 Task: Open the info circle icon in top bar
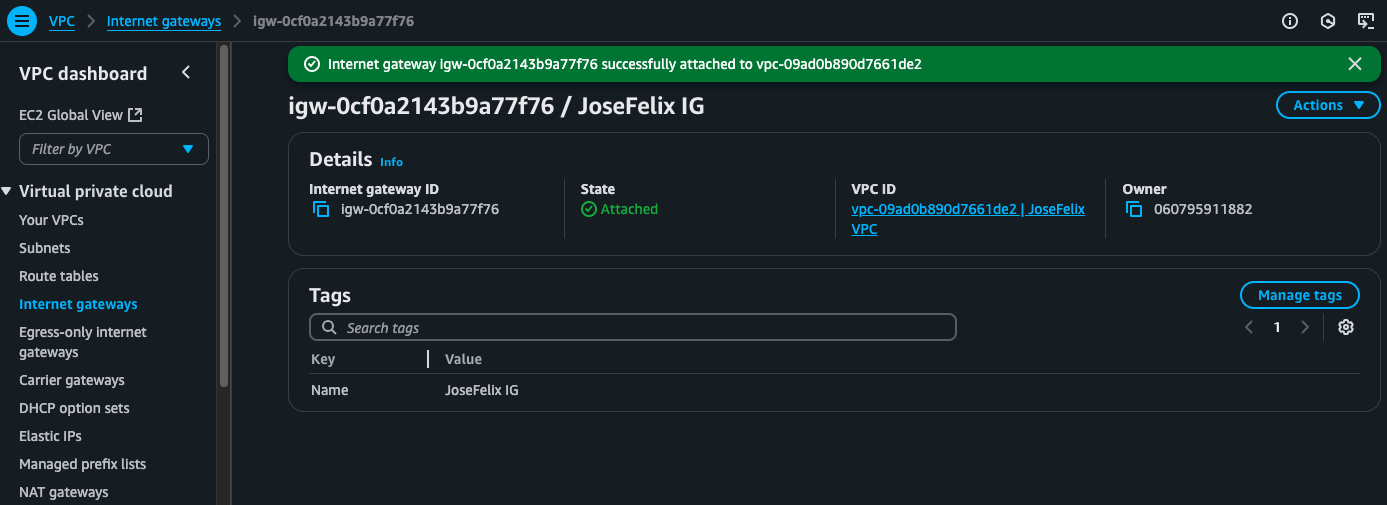(1290, 20)
